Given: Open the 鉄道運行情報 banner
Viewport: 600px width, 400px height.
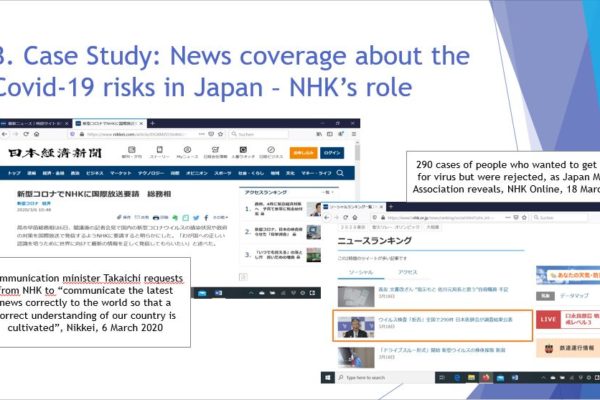Looking at the screenshot, I should (568, 348).
